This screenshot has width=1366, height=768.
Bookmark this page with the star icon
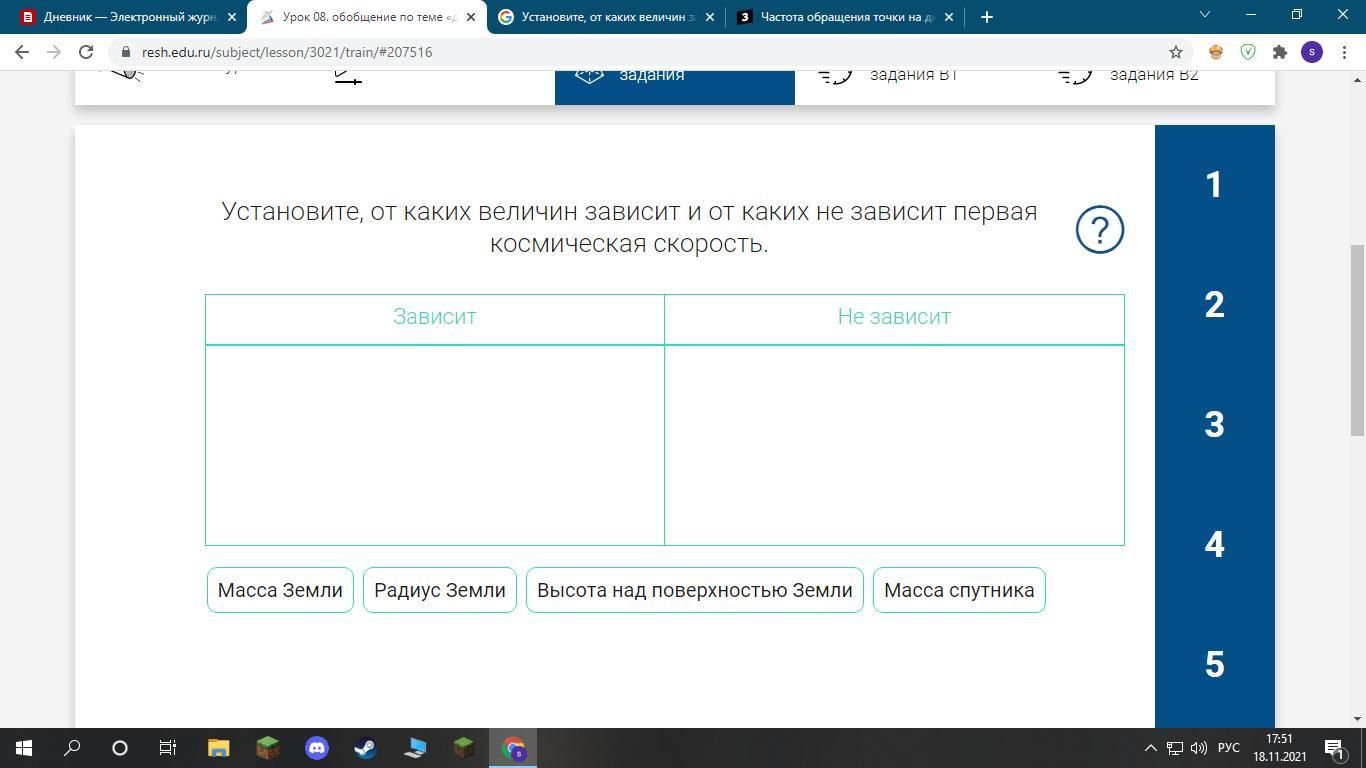pos(1176,52)
